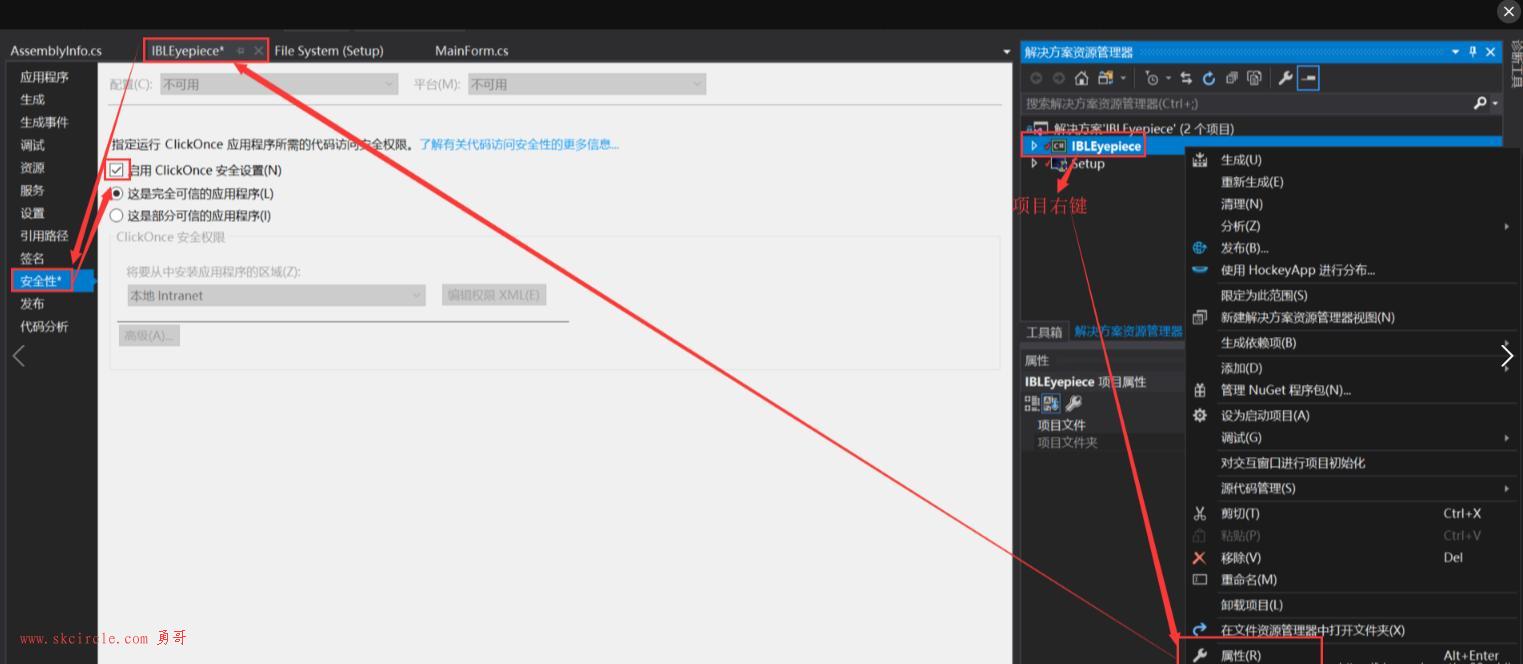Pin the Solution Explorer panel
Image resolution: width=1523 pixels, height=664 pixels.
(x=1473, y=52)
